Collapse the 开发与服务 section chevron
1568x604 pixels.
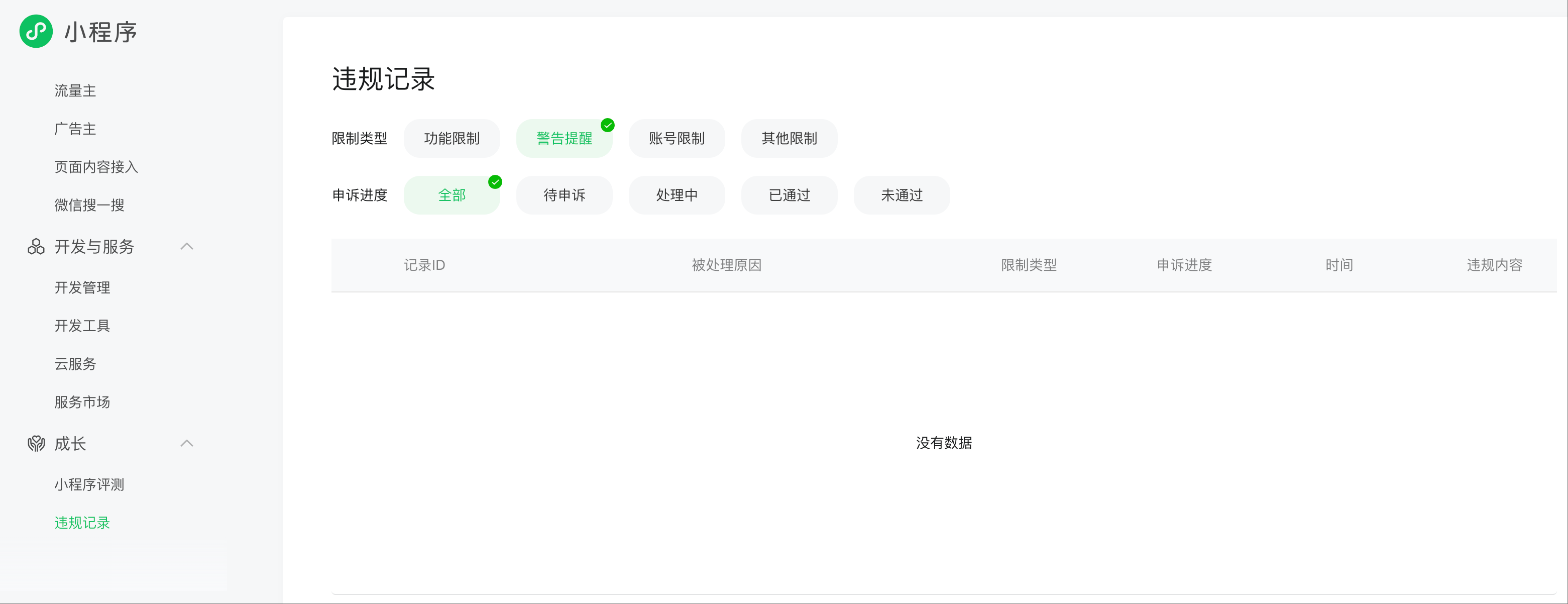tap(187, 247)
